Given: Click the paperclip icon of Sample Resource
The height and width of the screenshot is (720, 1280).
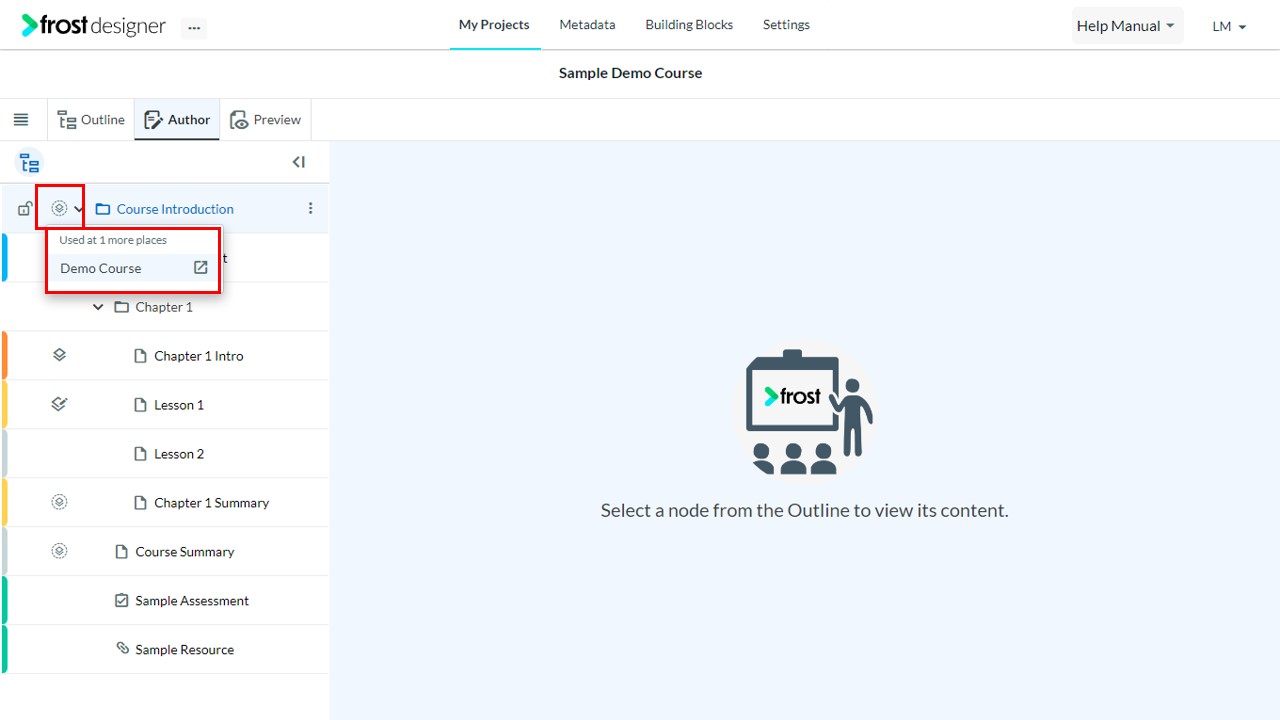Looking at the screenshot, I should (x=122, y=649).
